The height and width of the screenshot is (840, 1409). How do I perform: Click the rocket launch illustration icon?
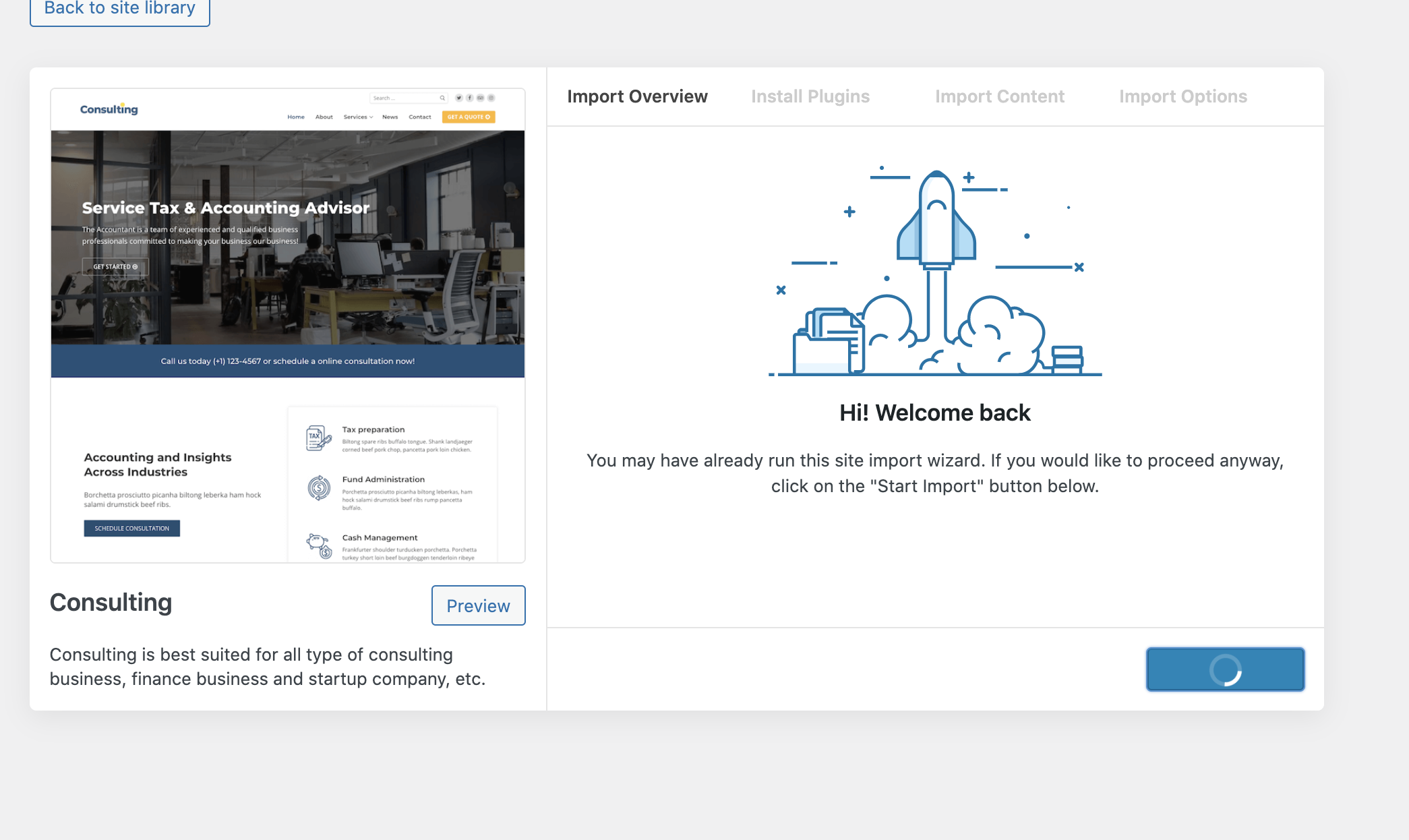pyautogui.click(x=935, y=270)
